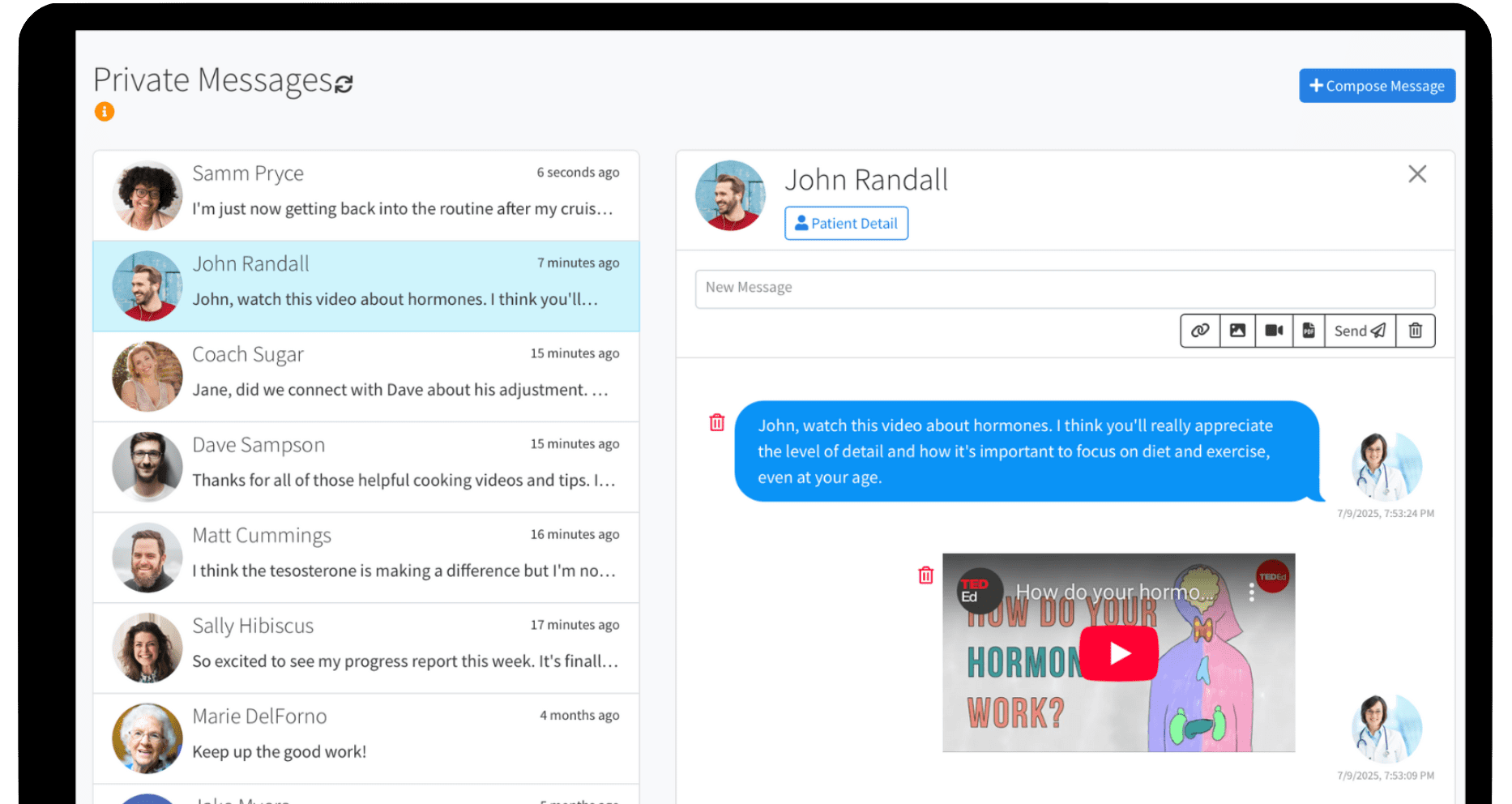Play the hormones YouTube video
Image resolution: width=1512 pixels, height=804 pixels.
[1119, 652]
